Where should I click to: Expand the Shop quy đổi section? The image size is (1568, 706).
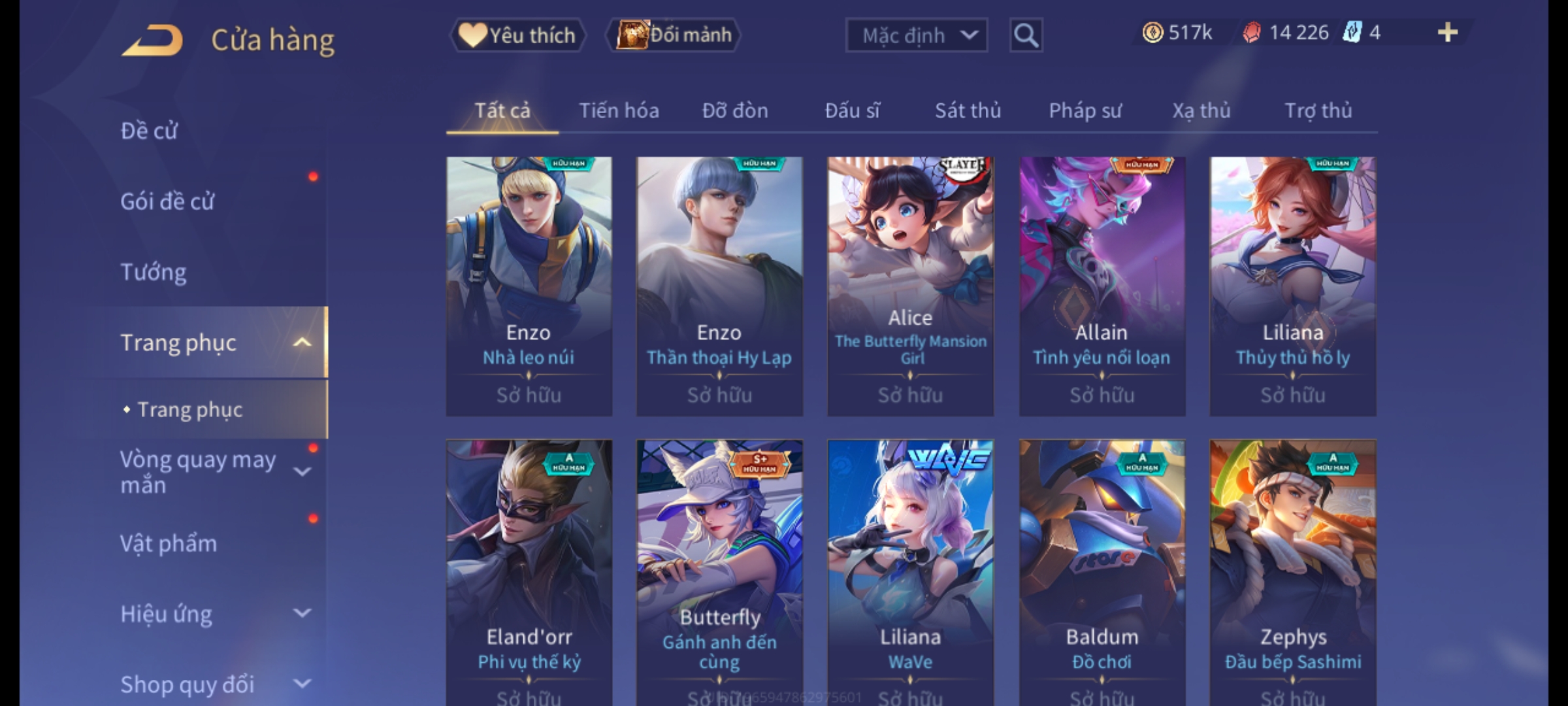[302, 684]
